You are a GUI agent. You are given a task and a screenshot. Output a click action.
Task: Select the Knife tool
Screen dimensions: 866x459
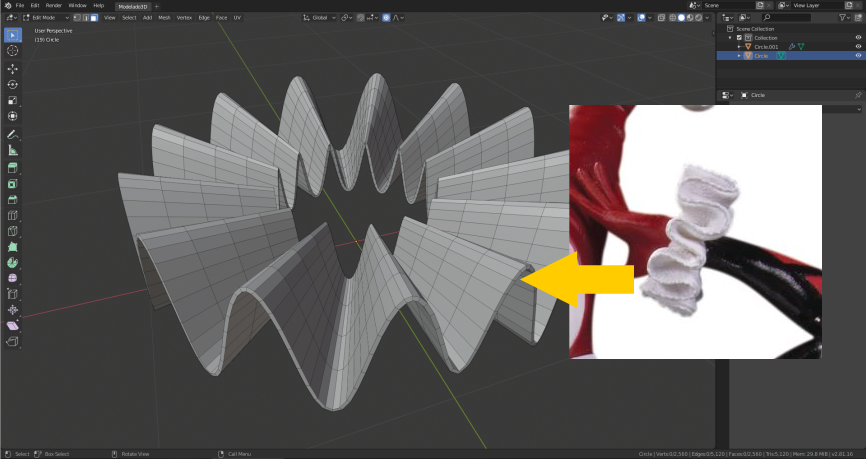12,231
